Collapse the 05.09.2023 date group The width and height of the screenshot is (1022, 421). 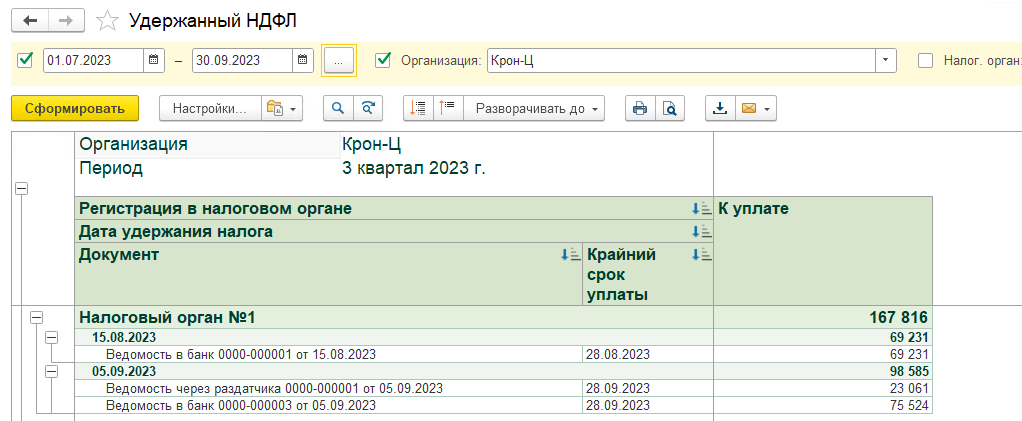pyautogui.click(x=50, y=371)
